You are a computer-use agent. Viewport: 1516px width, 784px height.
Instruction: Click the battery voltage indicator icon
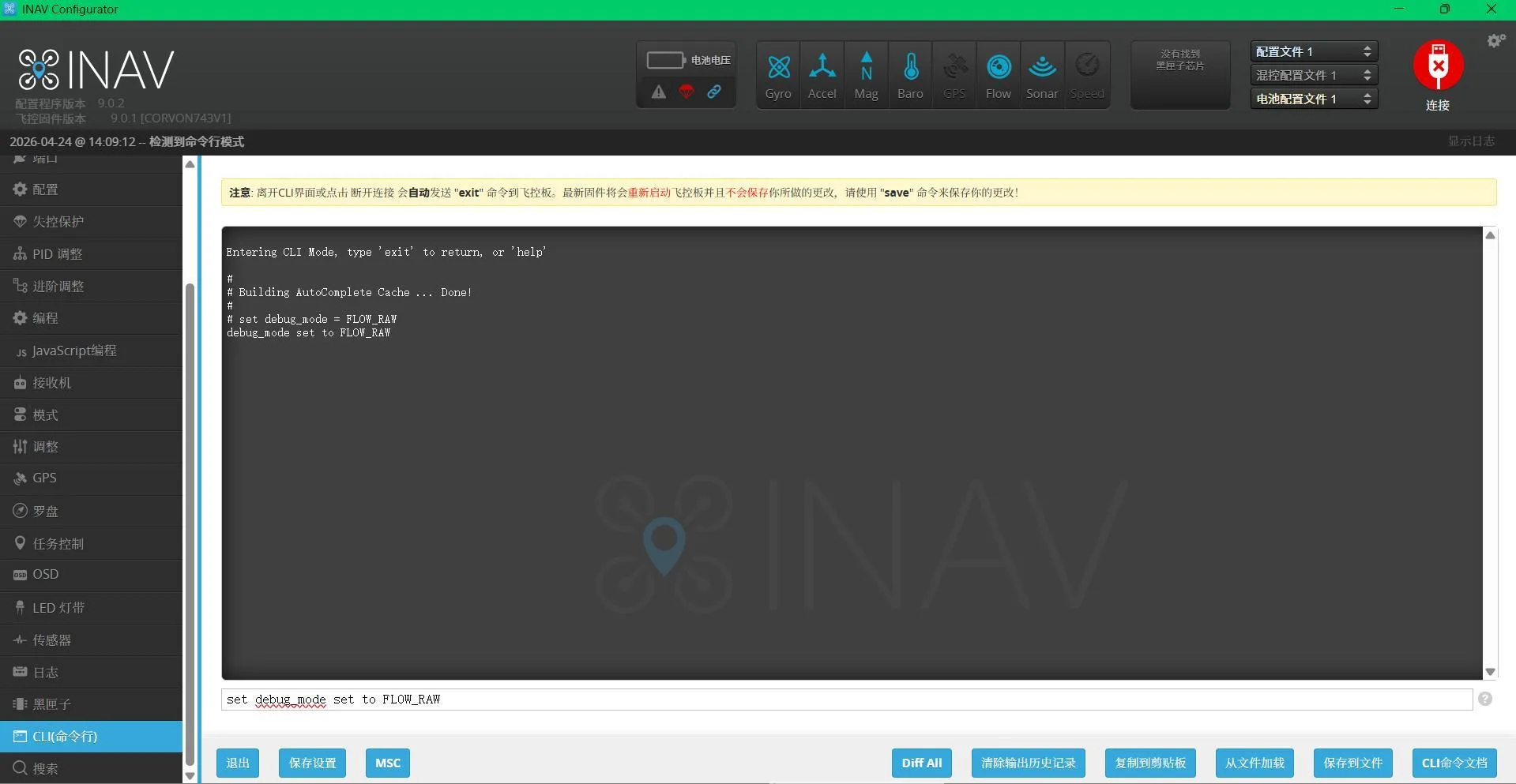click(x=666, y=60)
